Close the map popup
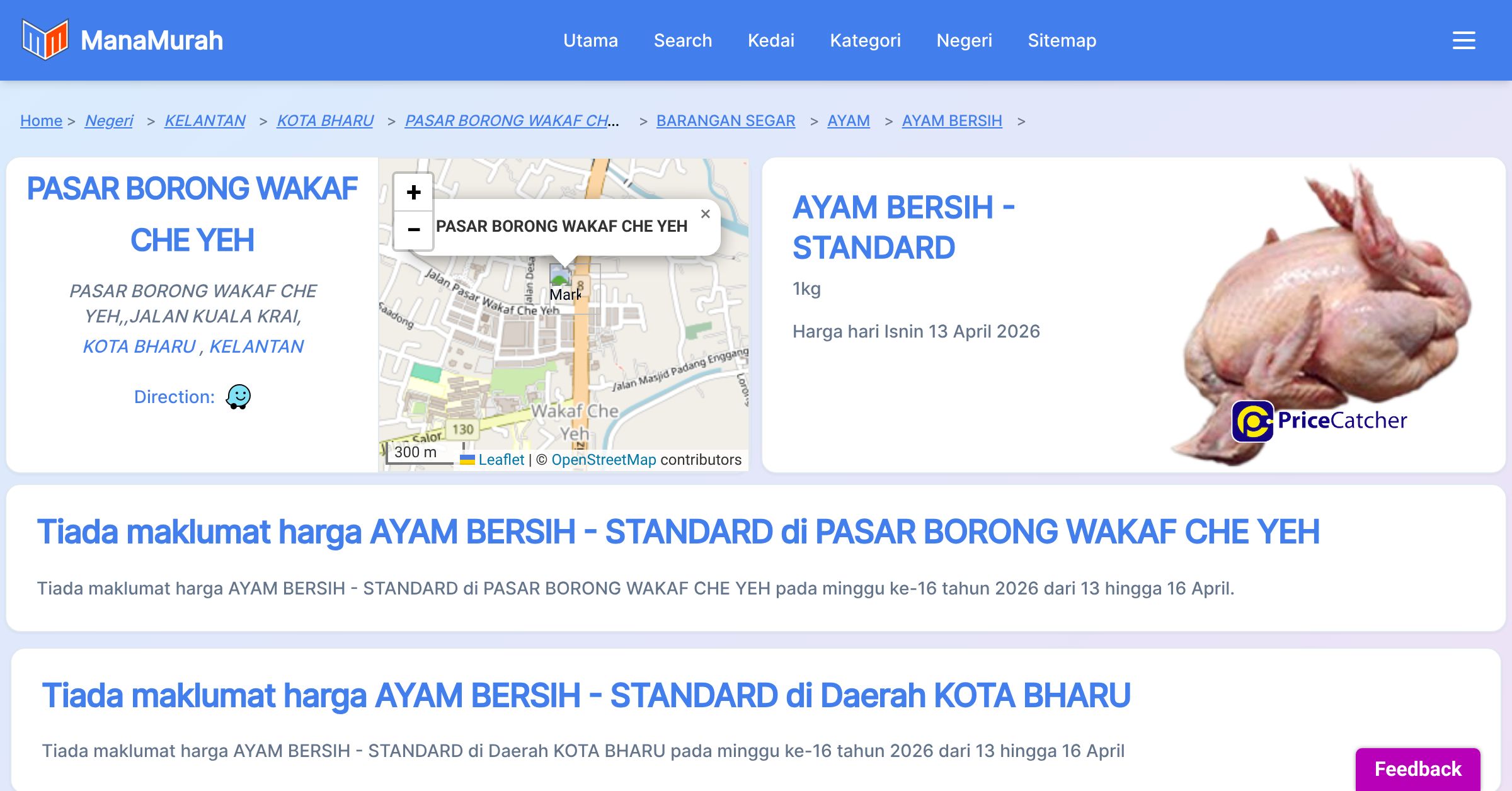Screen dimensions: 1512x791 tap(705, 214)
